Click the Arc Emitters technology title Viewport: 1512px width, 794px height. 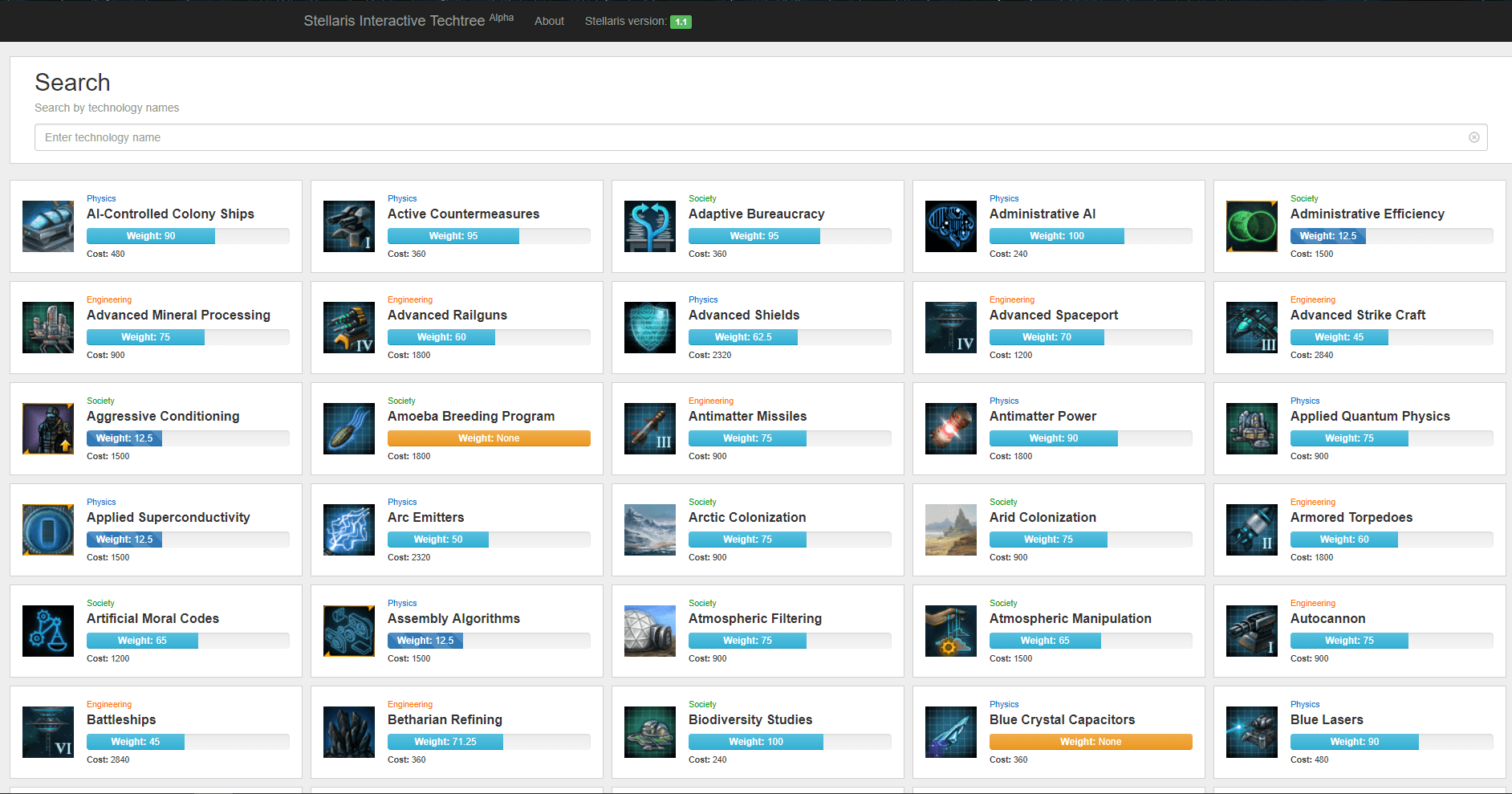pos(425,518)
